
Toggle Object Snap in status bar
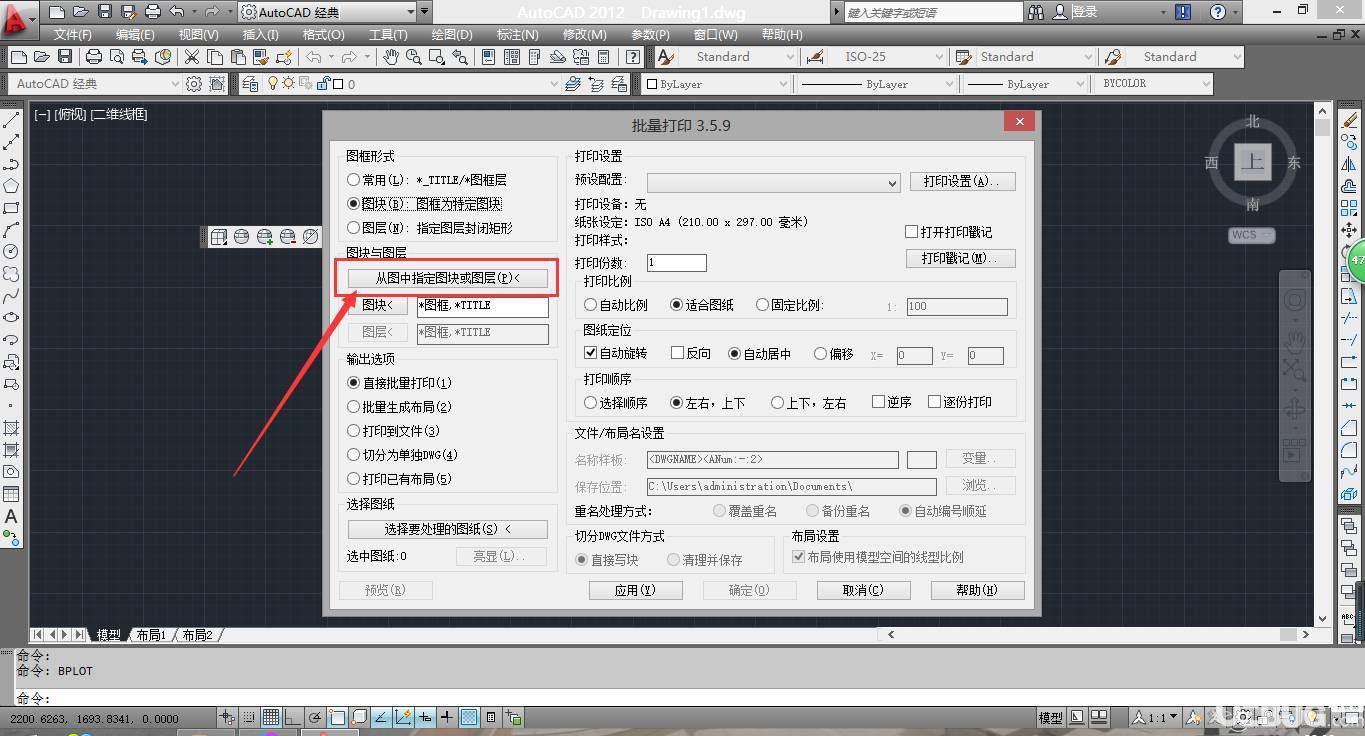click(x=337, y=717)
